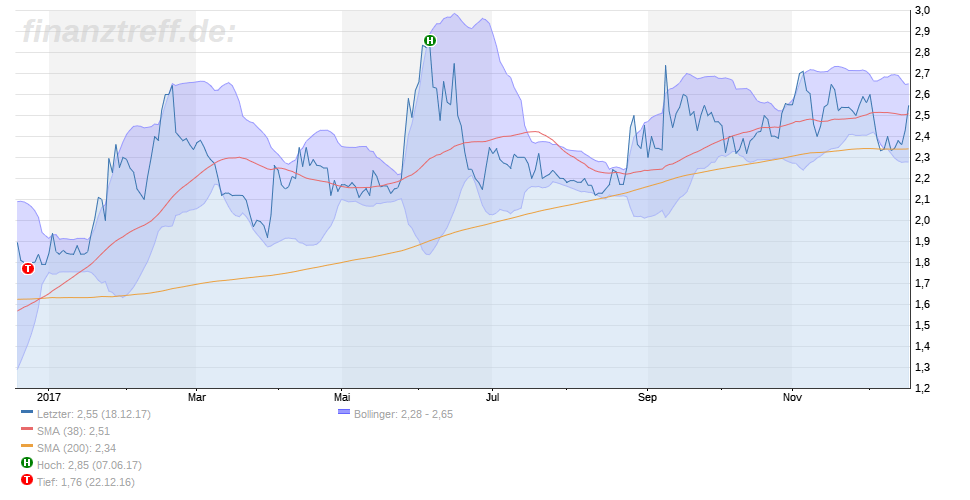The image size is (970, 500).
Task: Click the green H icon in legend
Action: click(x=27, y=464)
